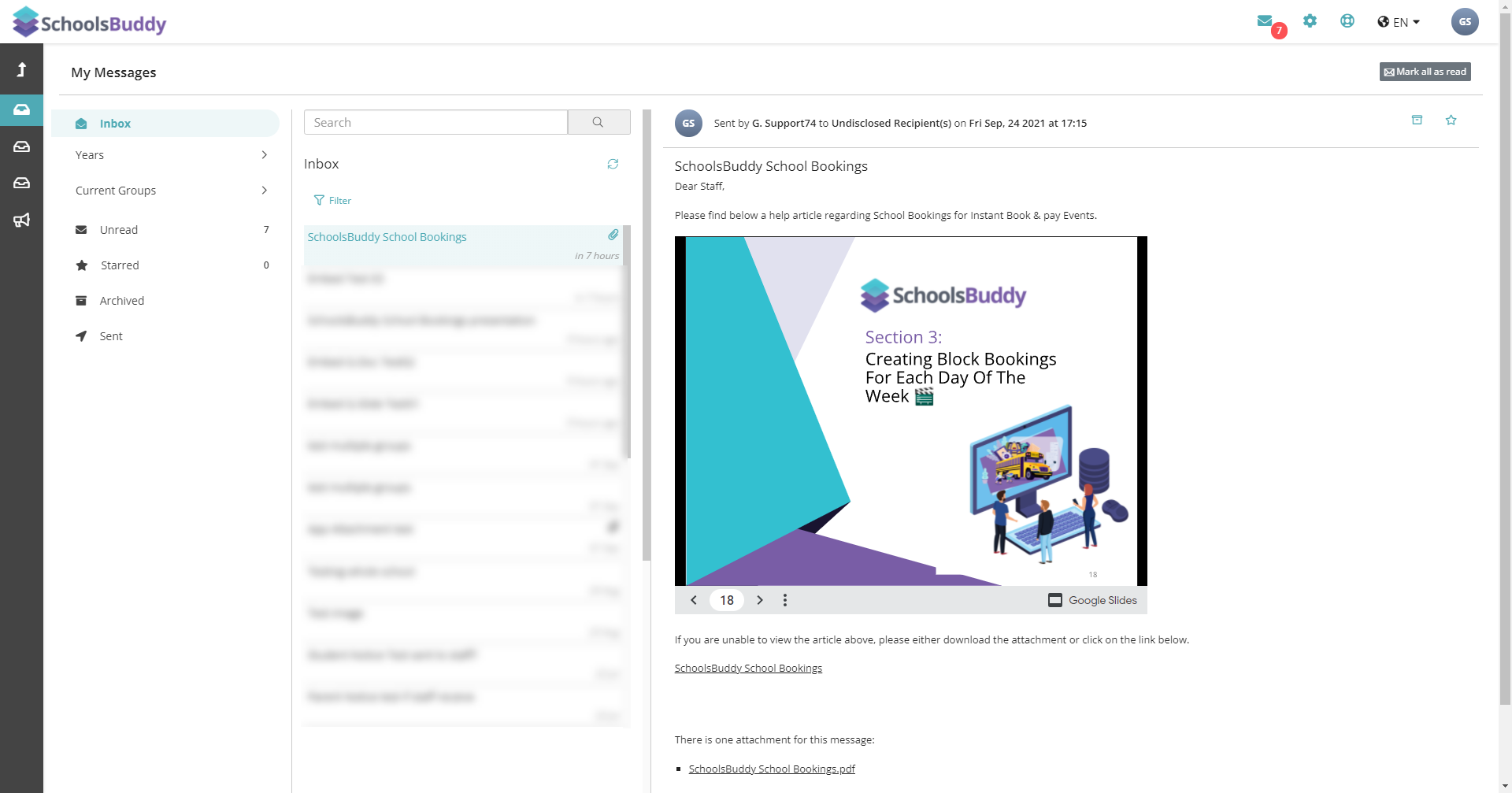The image size is (1512, 793).
Task: Show Unread messages folder
Action: pos(119,230)
